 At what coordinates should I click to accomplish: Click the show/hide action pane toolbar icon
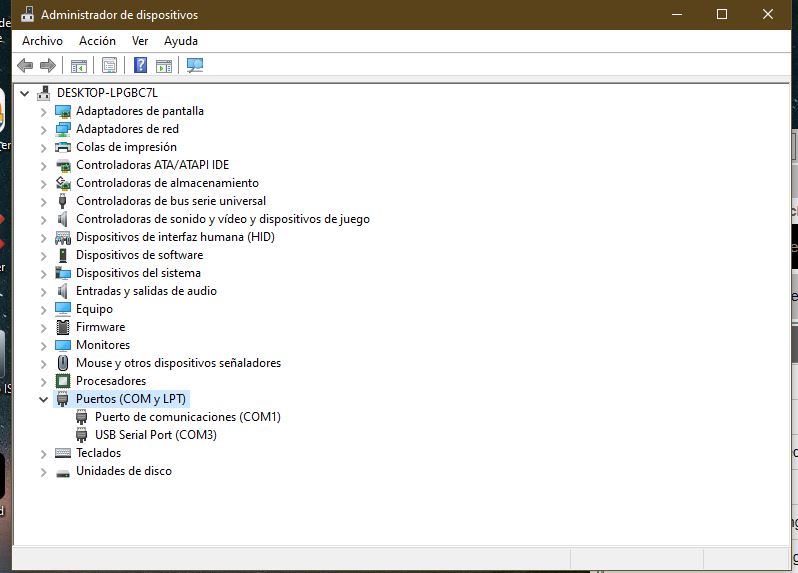tap(164, 66)
